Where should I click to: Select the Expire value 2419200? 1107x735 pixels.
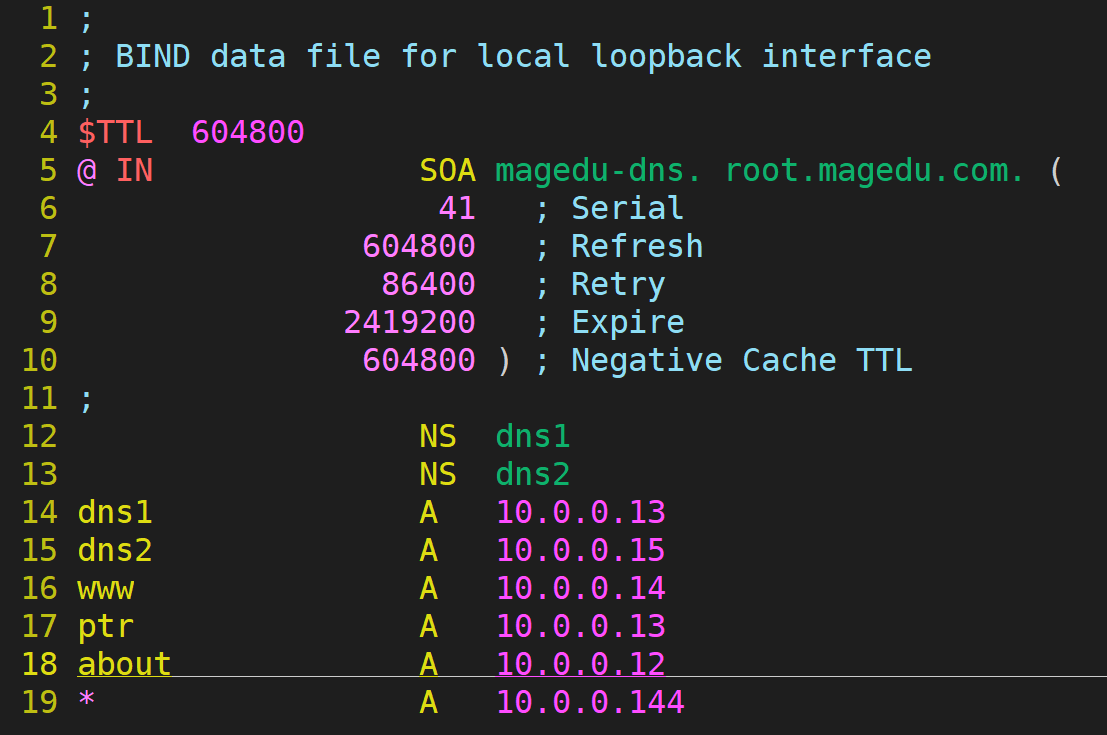[x=409, y=323]
